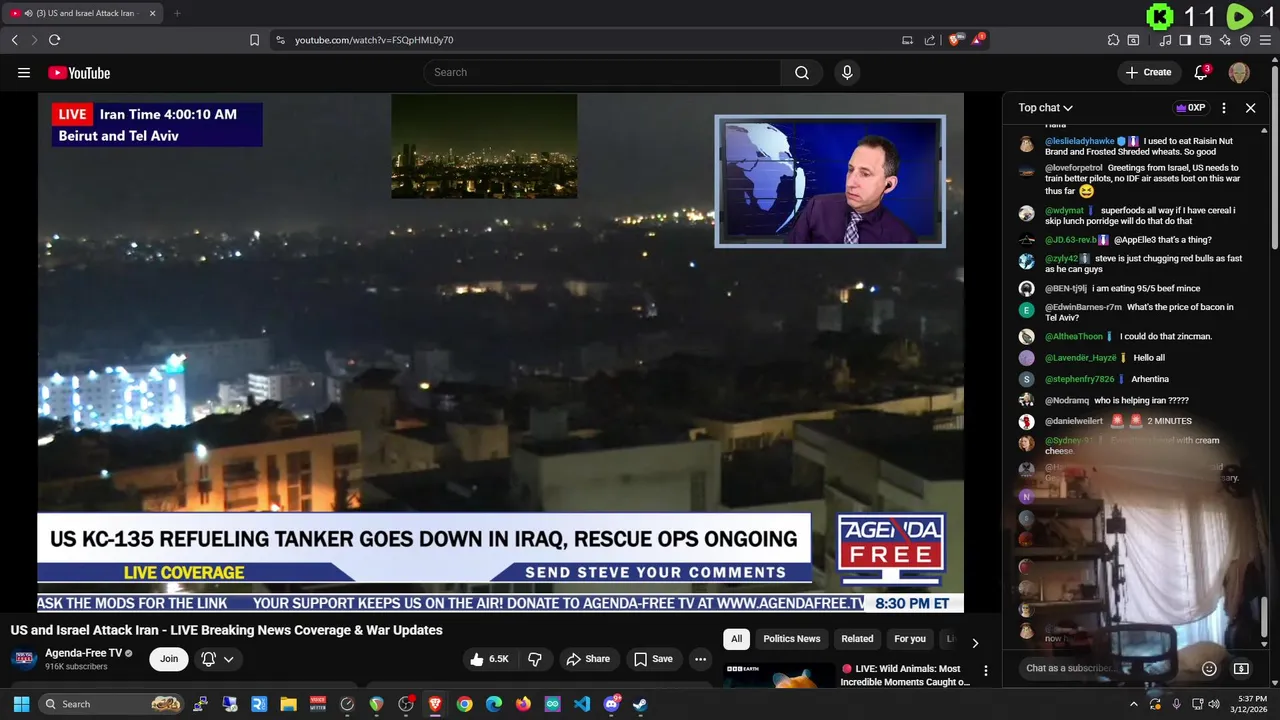1280x720 pixels.
Task: Close the US and Israel Attack Iran tab
Action: point(152,13)
